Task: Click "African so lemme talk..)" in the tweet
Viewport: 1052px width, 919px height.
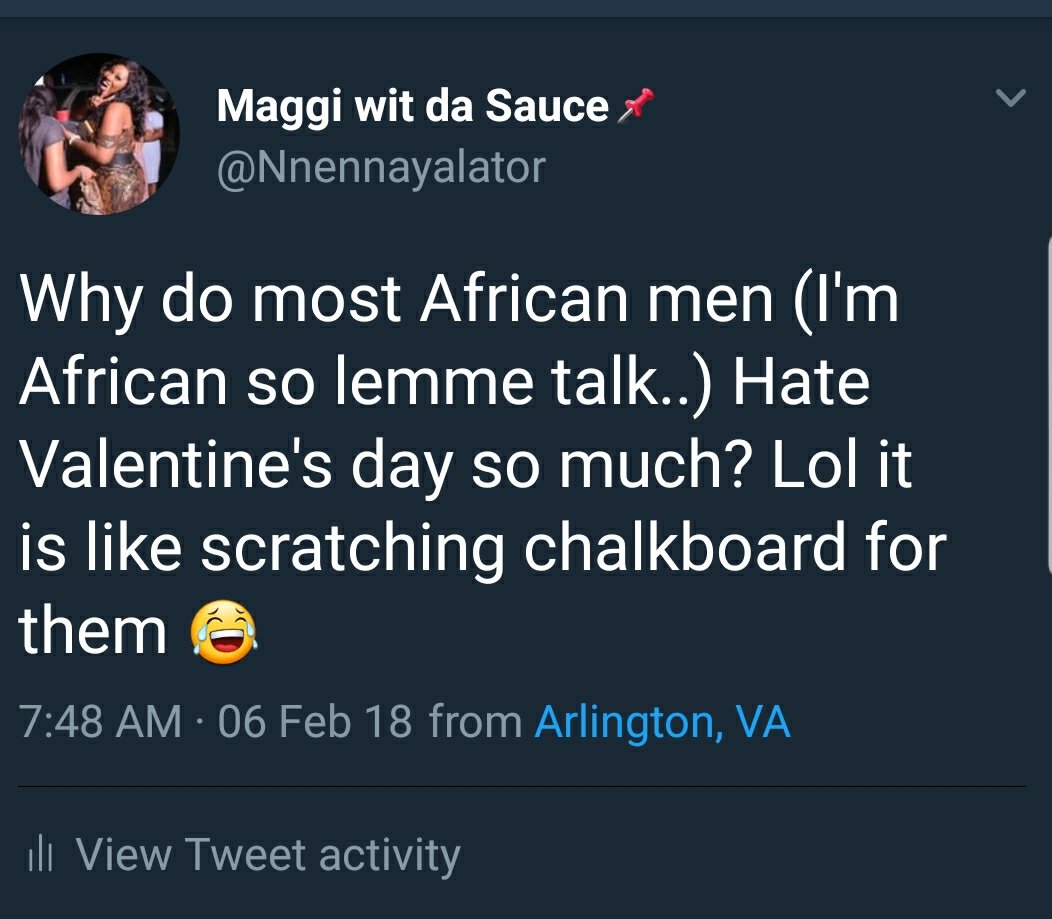Action: [367, 383]
